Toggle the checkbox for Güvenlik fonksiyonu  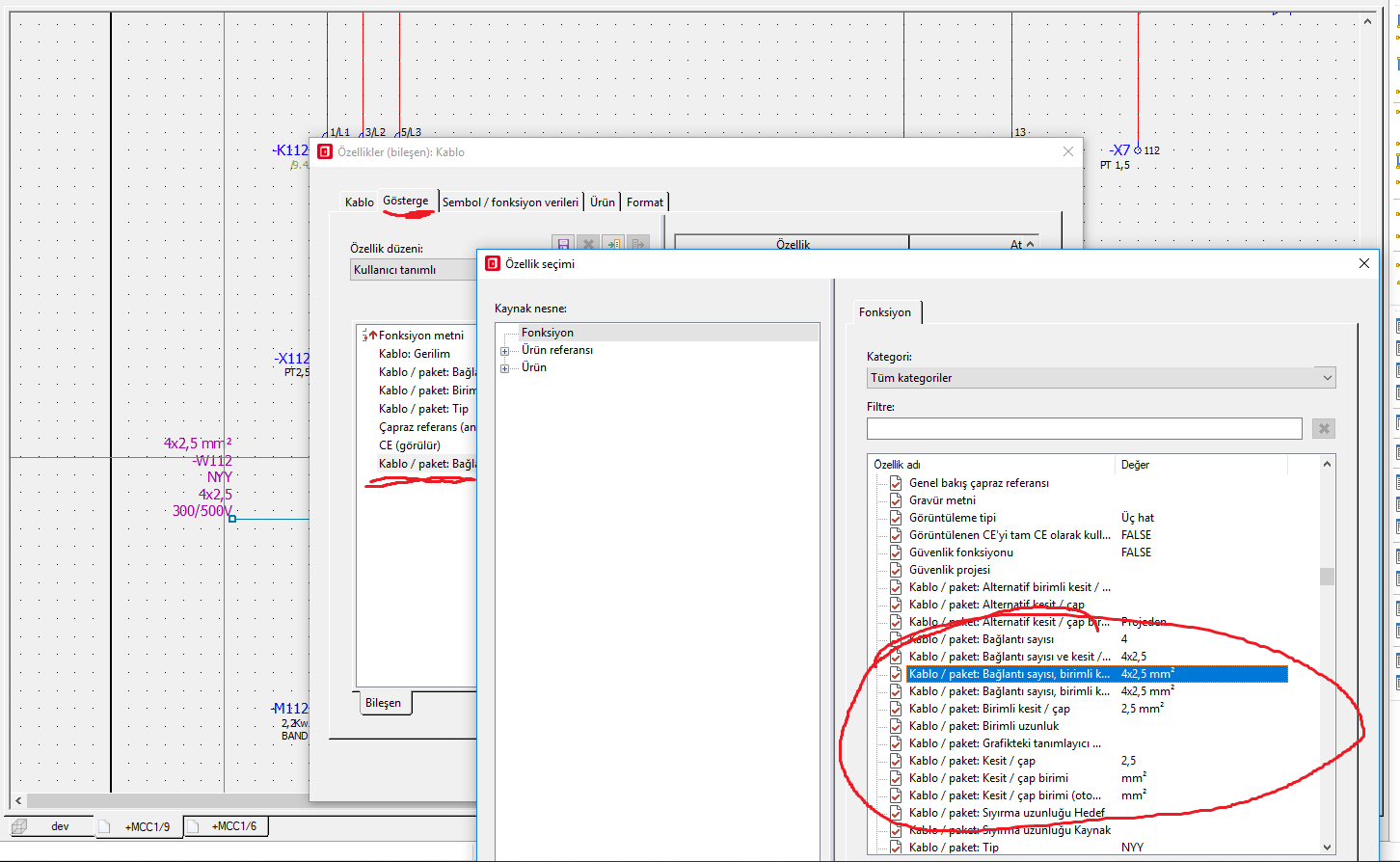(896, 552)
